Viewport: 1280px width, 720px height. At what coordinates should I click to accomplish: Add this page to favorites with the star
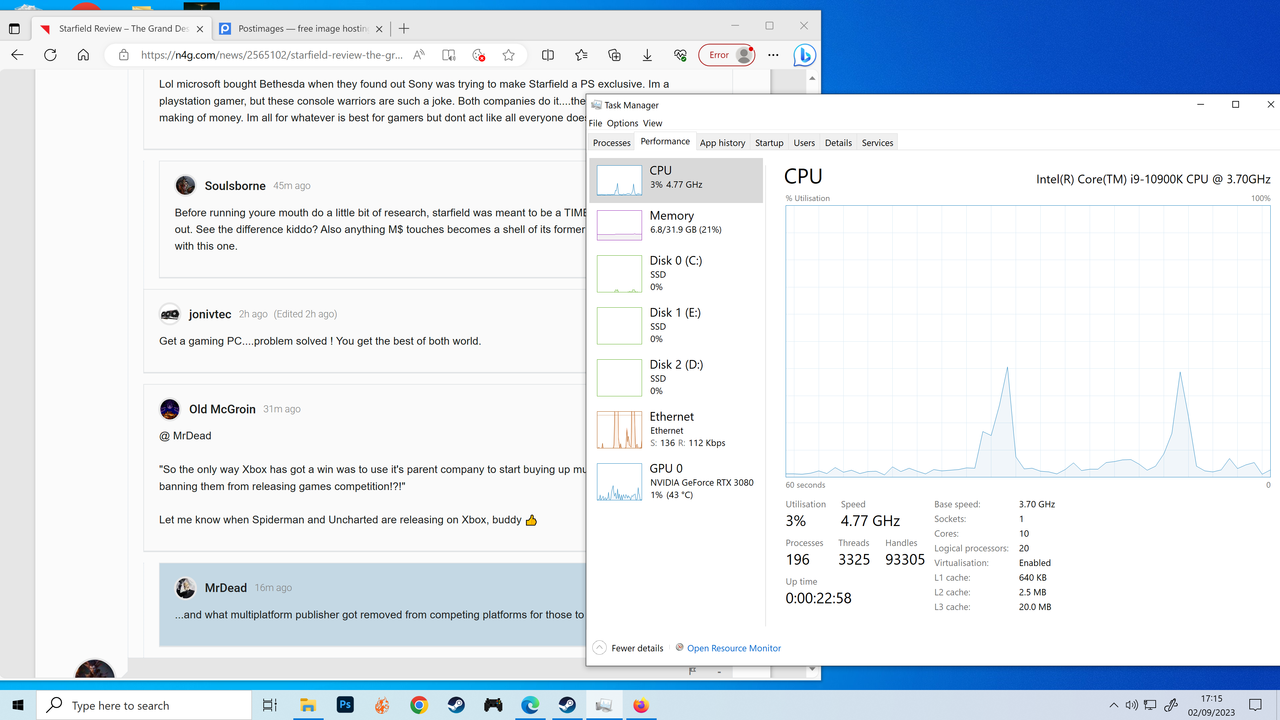(508, 55)
